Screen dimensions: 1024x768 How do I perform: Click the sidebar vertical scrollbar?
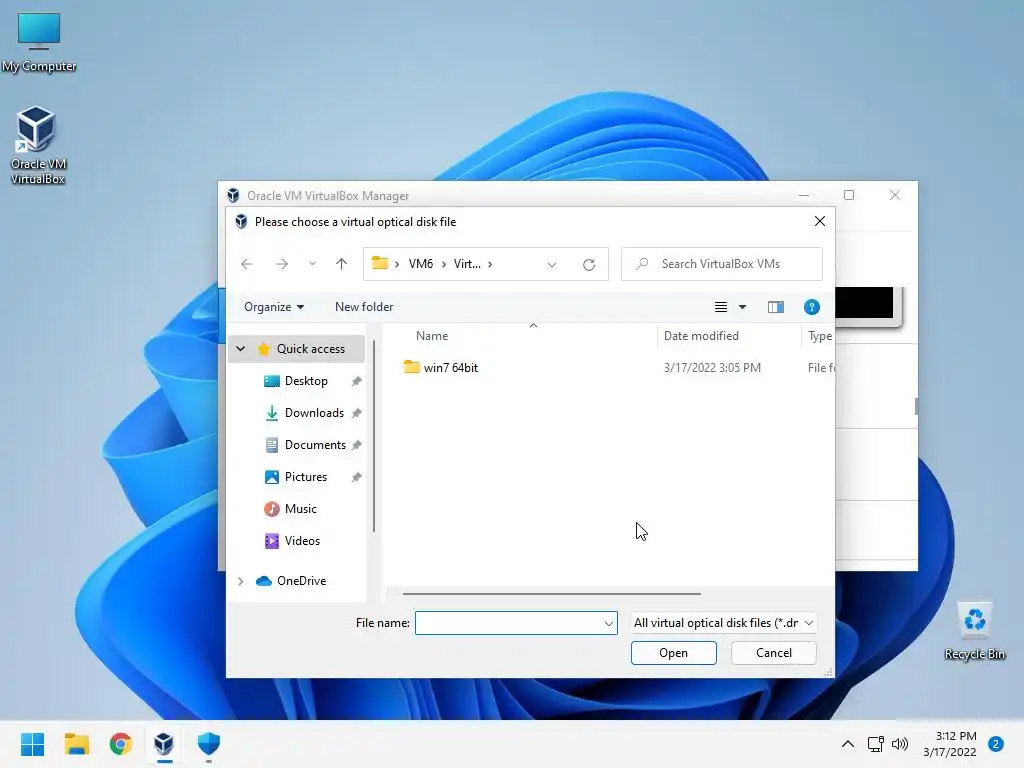click(374, 436)
